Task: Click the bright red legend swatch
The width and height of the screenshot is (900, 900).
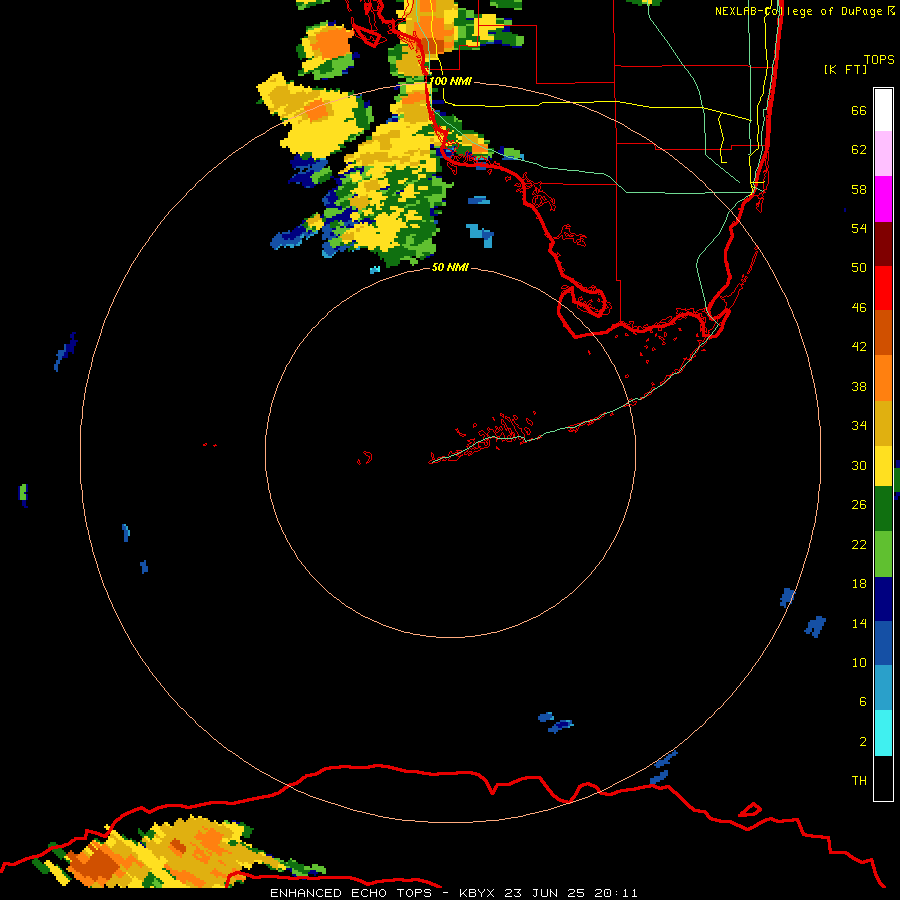Action: click(883, 288)
